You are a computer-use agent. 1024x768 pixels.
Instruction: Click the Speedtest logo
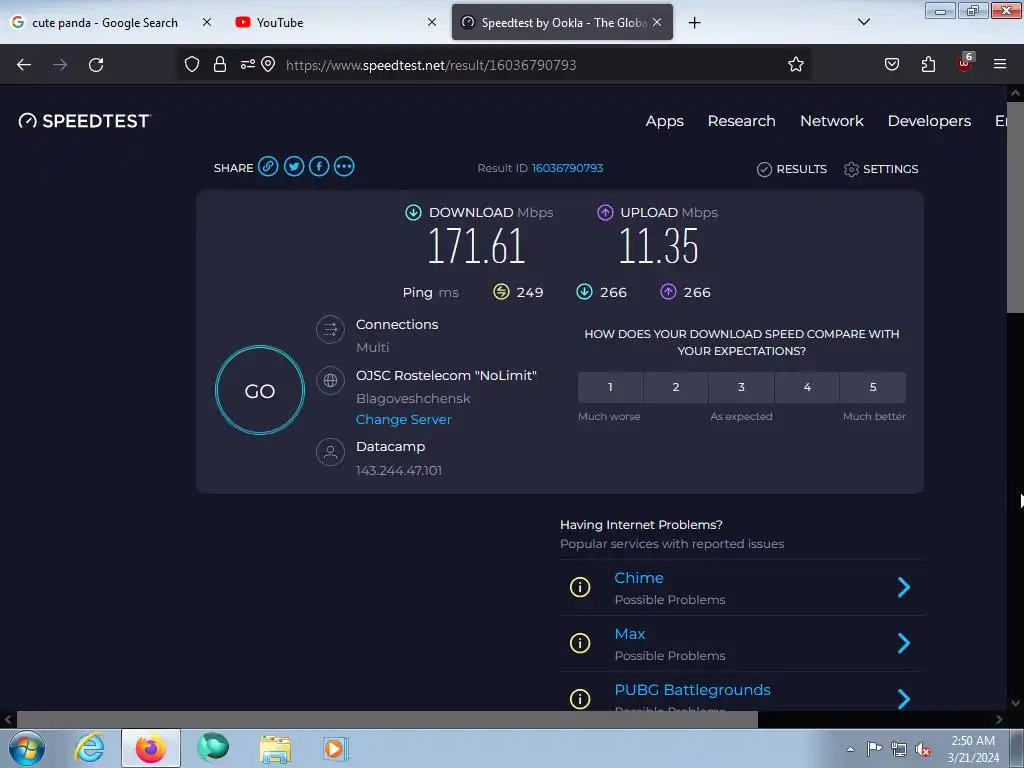tap(84, 121)
